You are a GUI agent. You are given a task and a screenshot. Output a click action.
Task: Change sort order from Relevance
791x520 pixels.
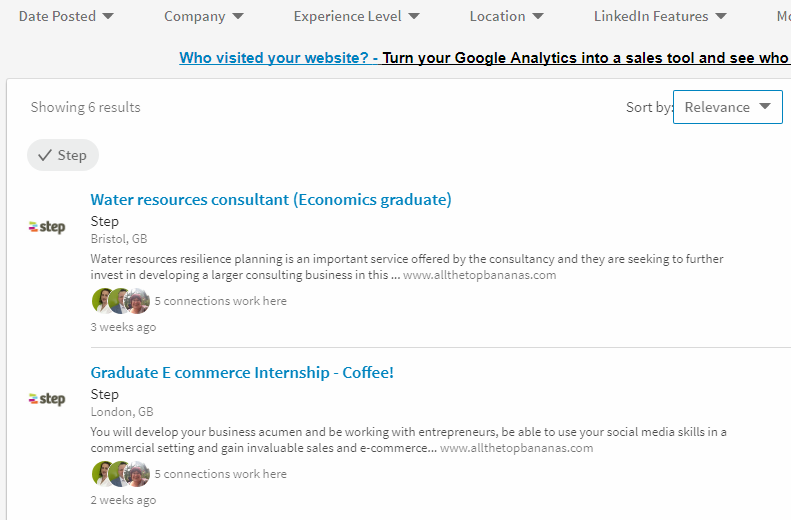(727, 107)
